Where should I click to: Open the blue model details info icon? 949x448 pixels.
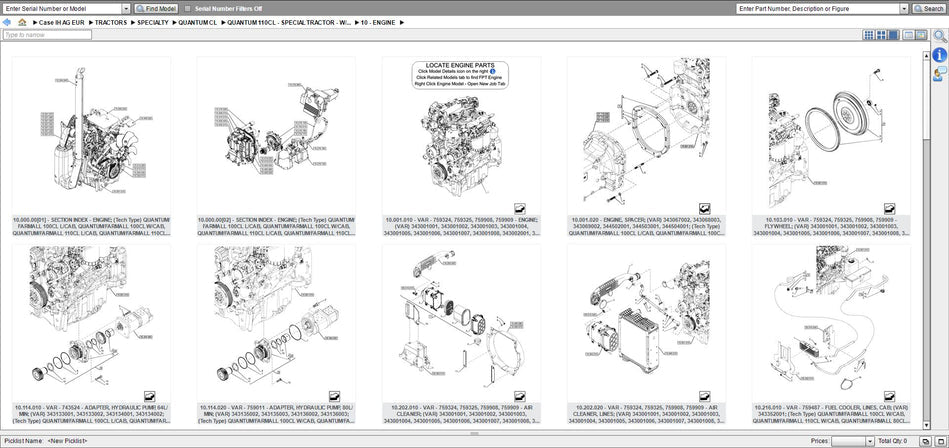click(x=940, y=55)
